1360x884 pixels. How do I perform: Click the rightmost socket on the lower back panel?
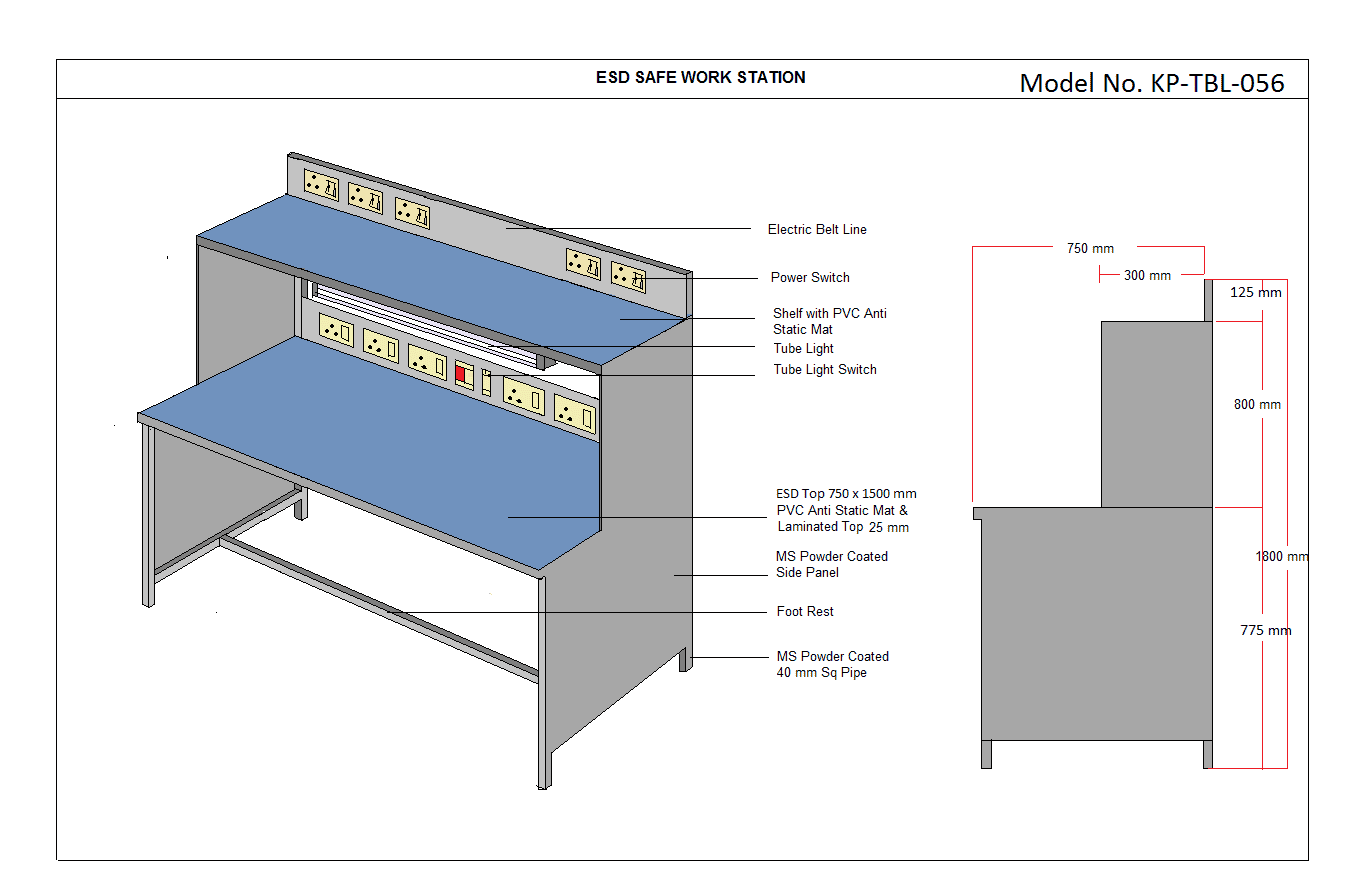tap(576, 413)
